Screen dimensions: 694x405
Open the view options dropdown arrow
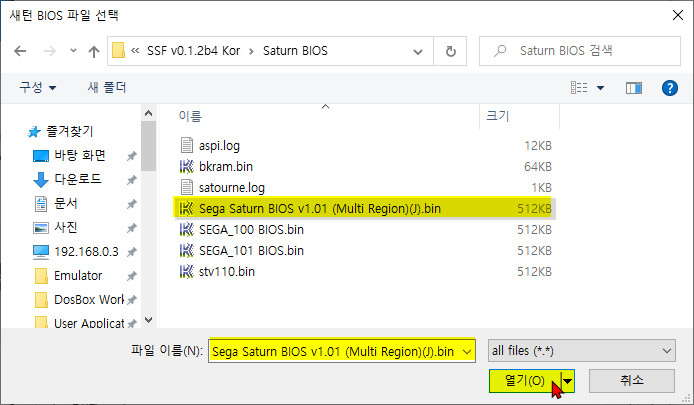coord(601,88)
